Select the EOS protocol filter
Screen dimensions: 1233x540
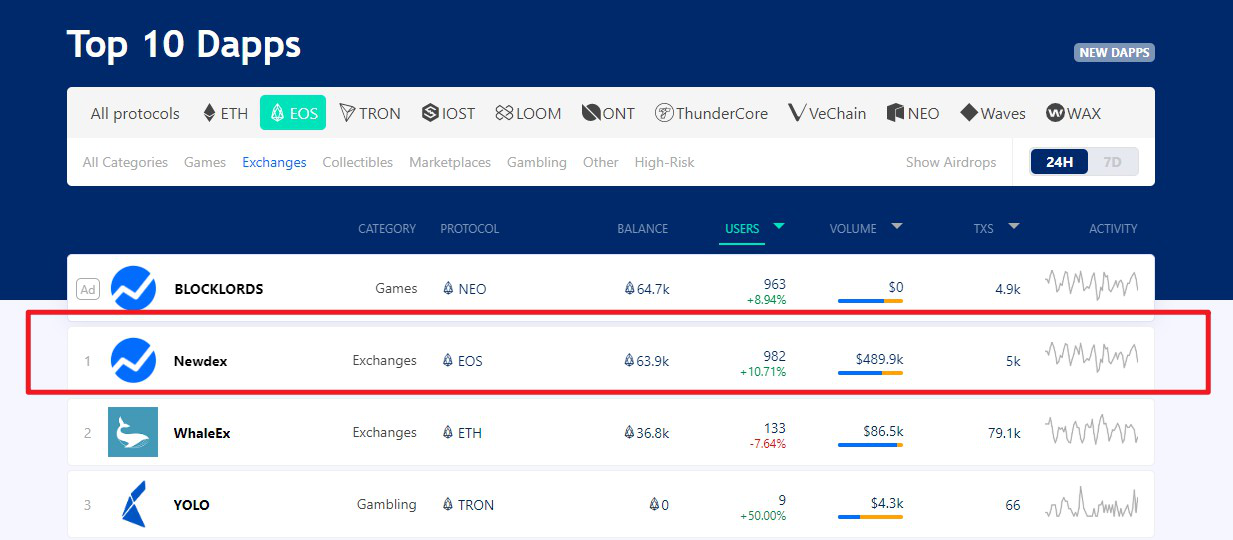(293, 113)
